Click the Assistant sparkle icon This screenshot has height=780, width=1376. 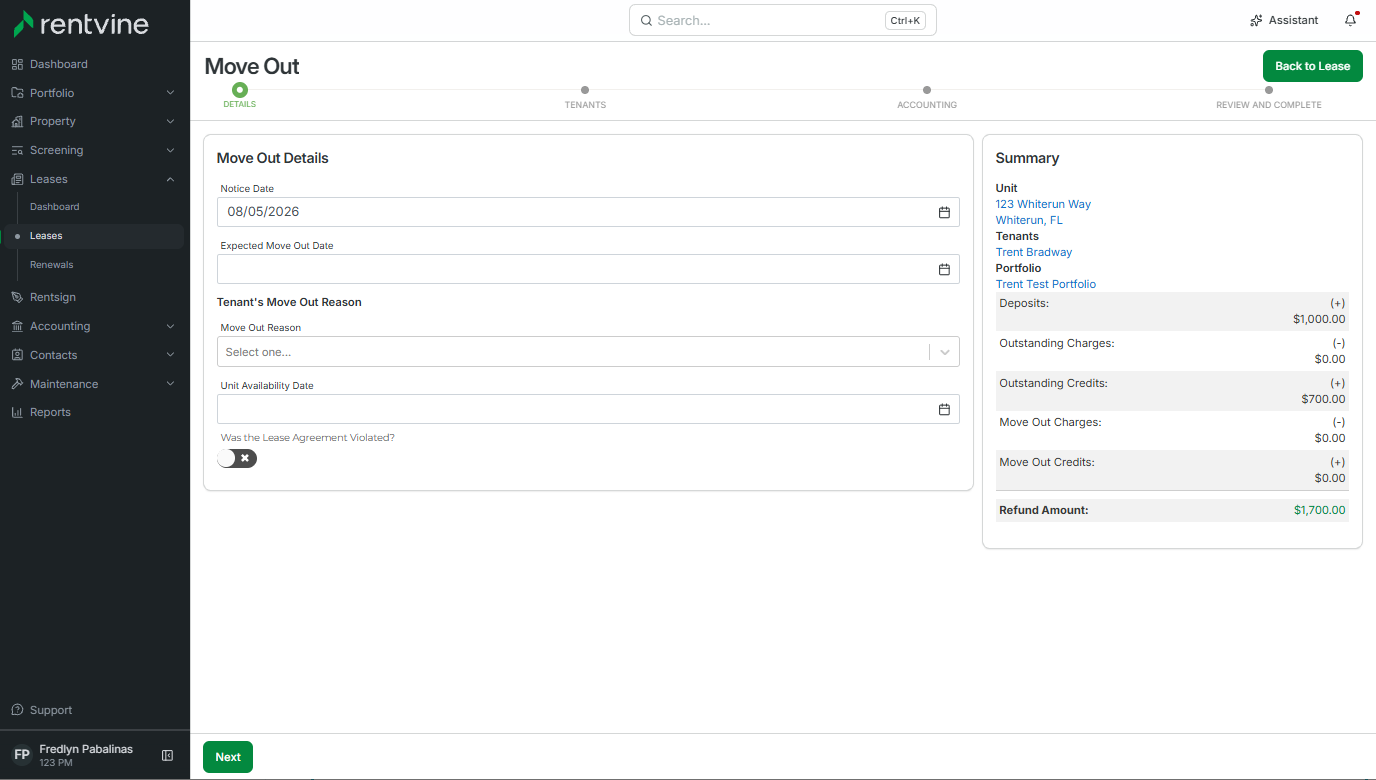point(1256,20)
